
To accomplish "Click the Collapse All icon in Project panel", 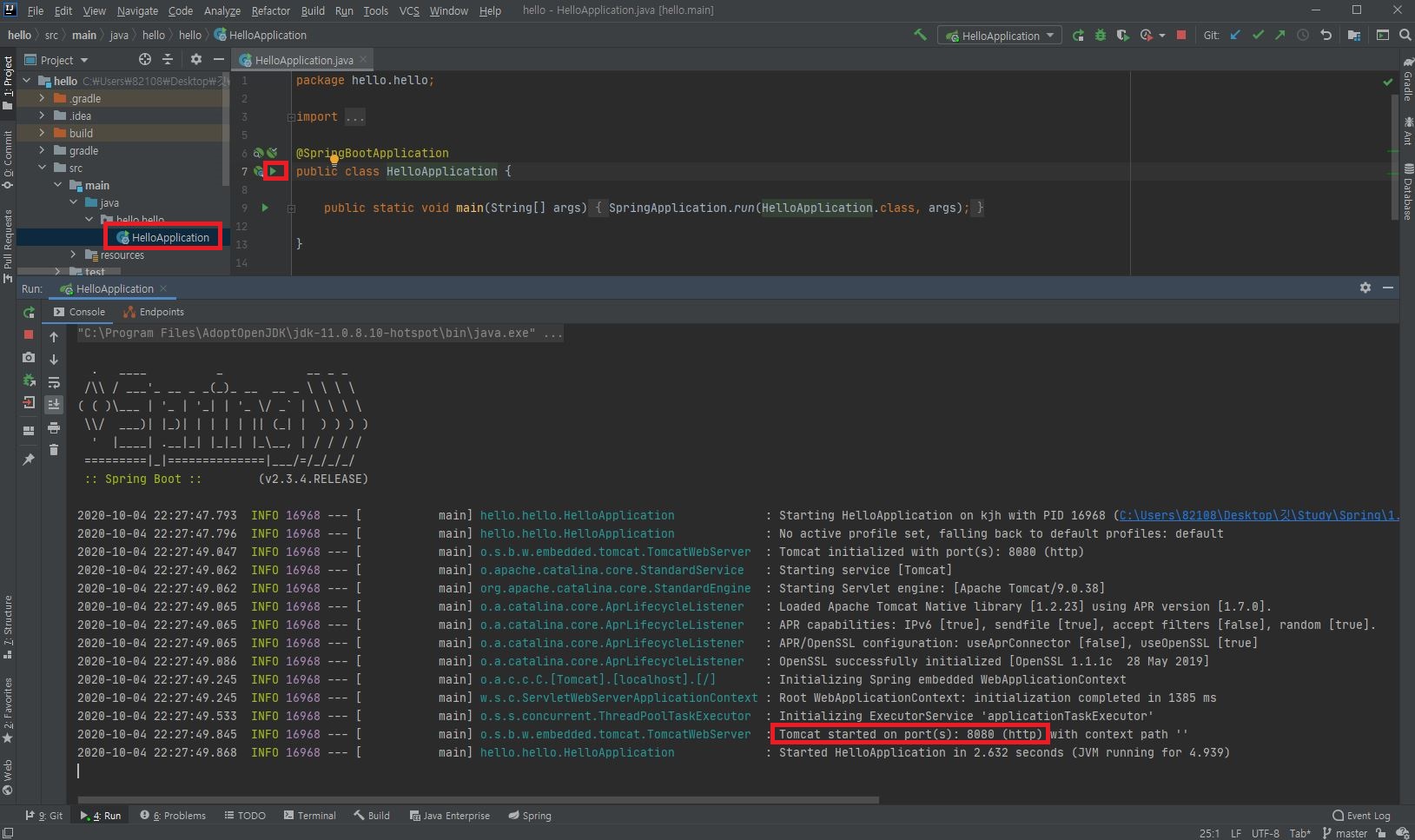I will point(168,59).
